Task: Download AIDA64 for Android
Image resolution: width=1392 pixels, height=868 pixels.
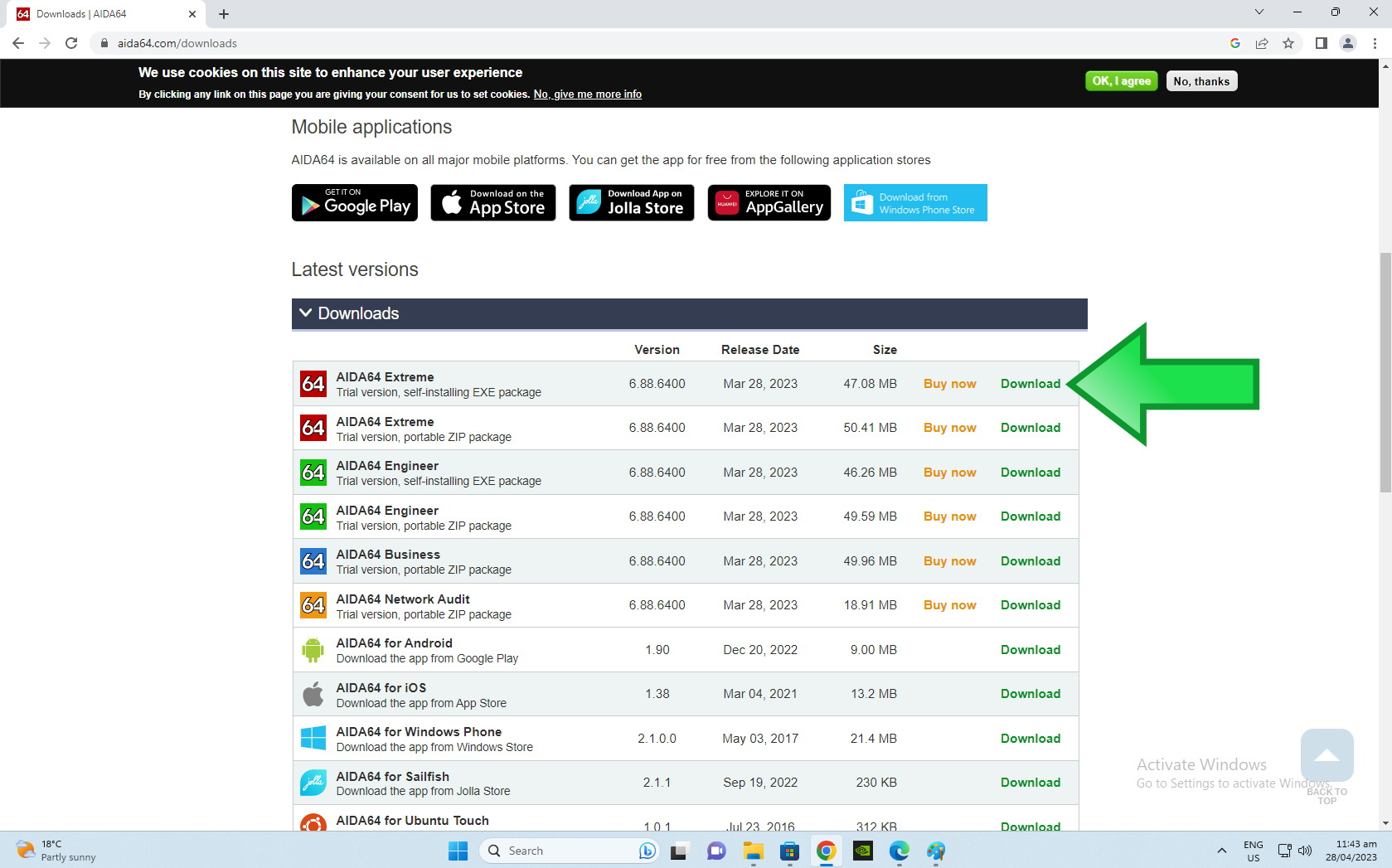Action: pyautogui.click(x=1031, y=650)
